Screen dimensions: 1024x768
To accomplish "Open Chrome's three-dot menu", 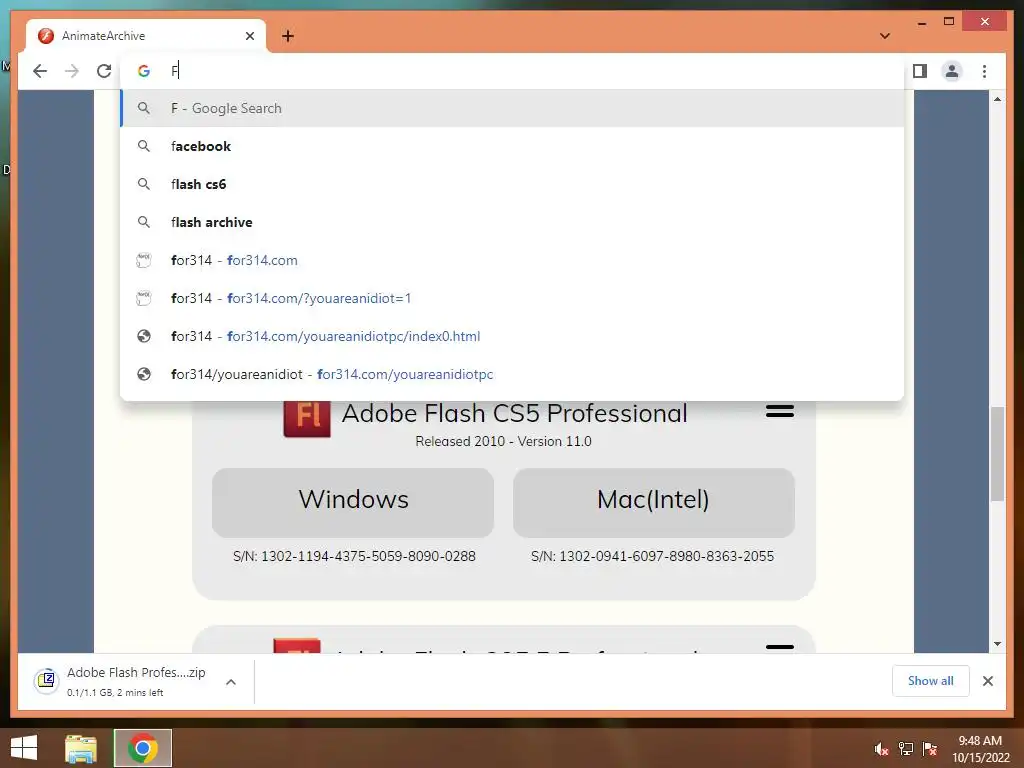I will pyautogui.click(x=984, y=71).
